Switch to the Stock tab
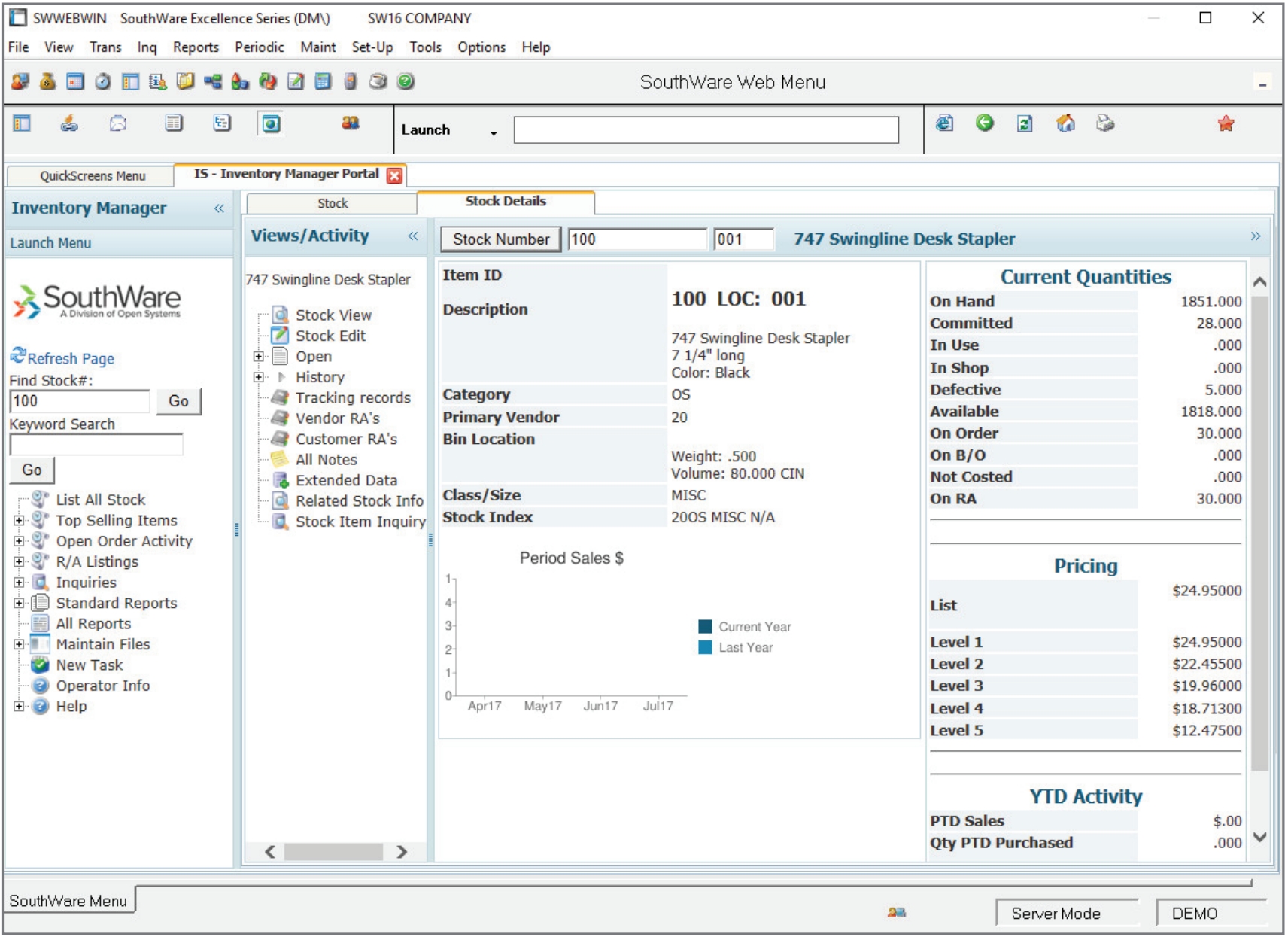1288x940 pixels. 333,202
